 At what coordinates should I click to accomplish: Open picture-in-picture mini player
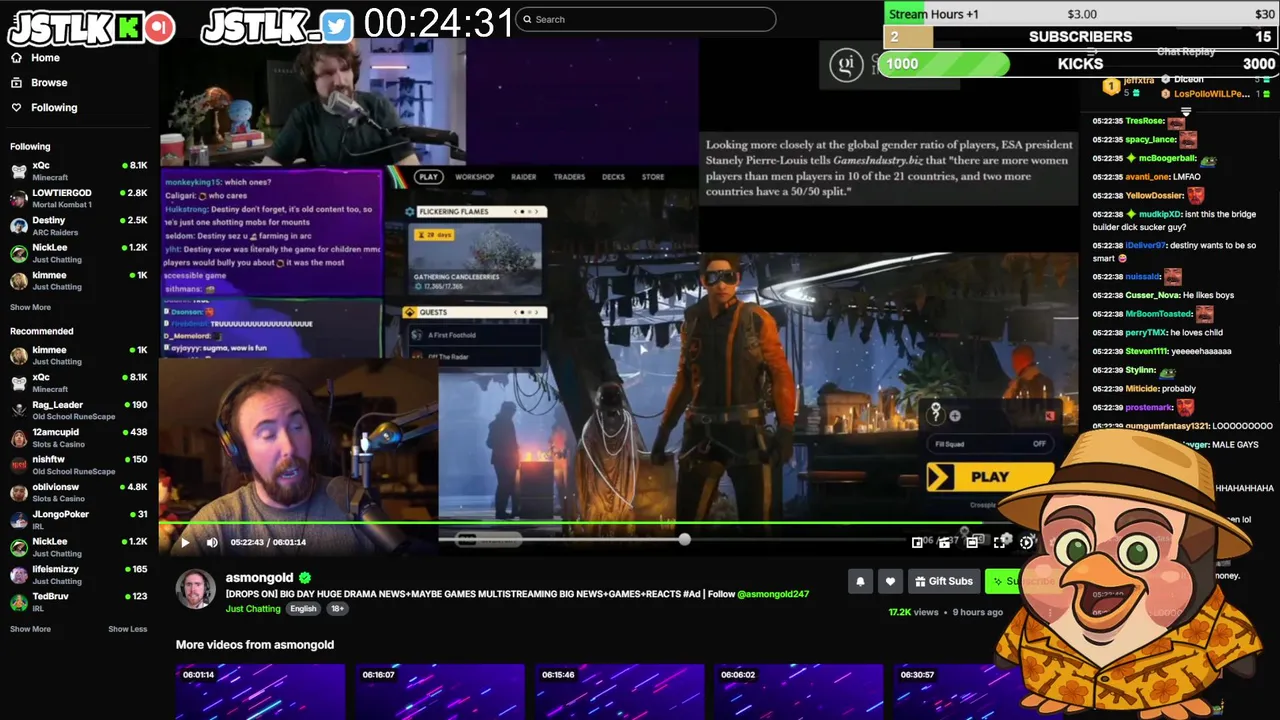click(917, 542)
